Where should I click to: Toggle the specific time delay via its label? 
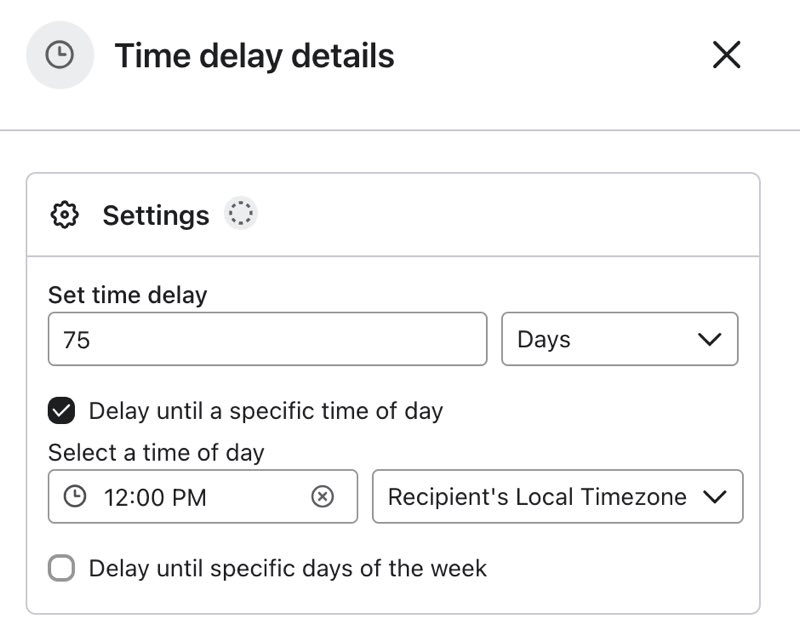coord(264,411)
